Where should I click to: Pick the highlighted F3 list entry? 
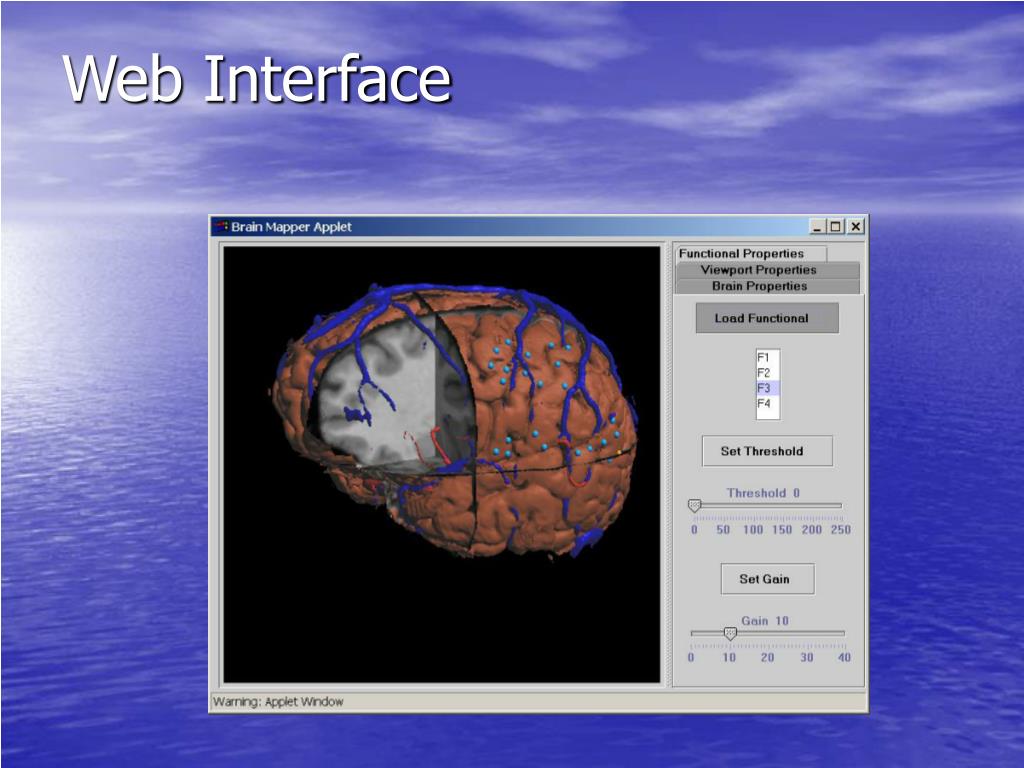[x=767, y=388]
